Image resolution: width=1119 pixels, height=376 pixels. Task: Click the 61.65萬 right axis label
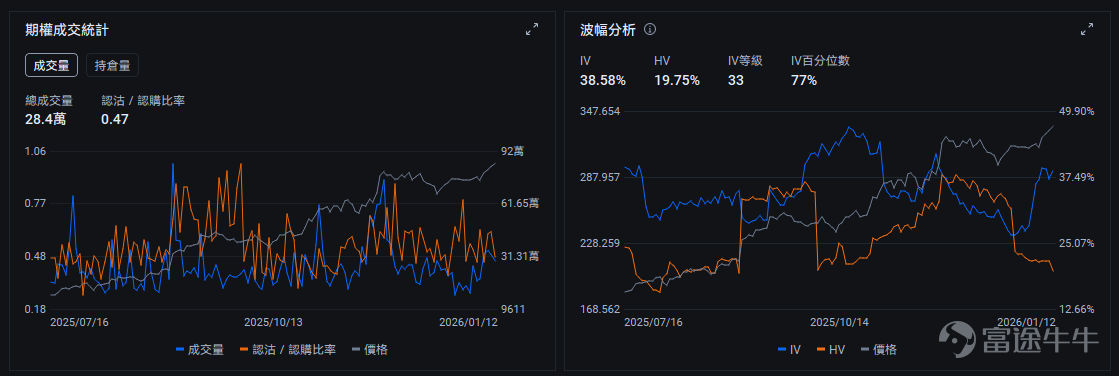pyautogui.click(x=520, y=203)
